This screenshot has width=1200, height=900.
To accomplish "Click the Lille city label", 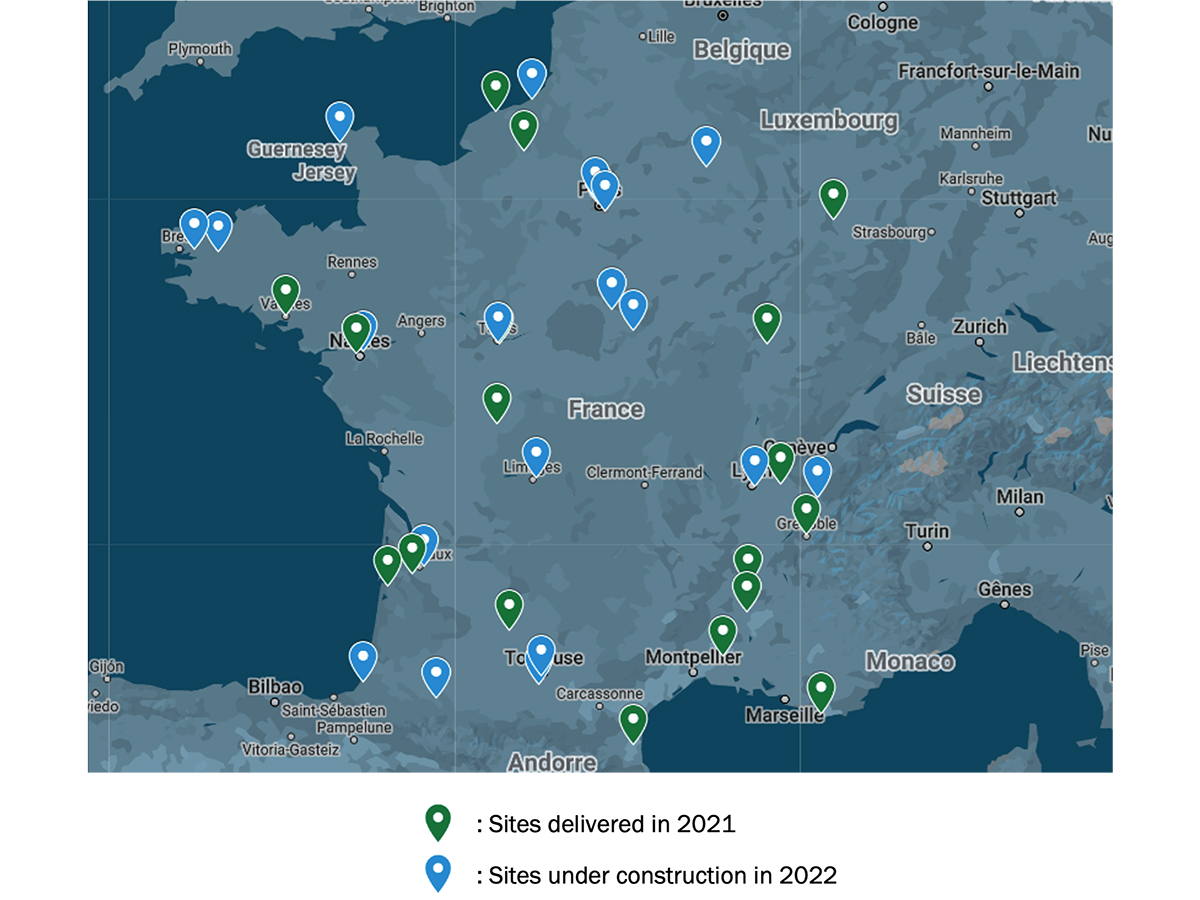I will point(662,37).
